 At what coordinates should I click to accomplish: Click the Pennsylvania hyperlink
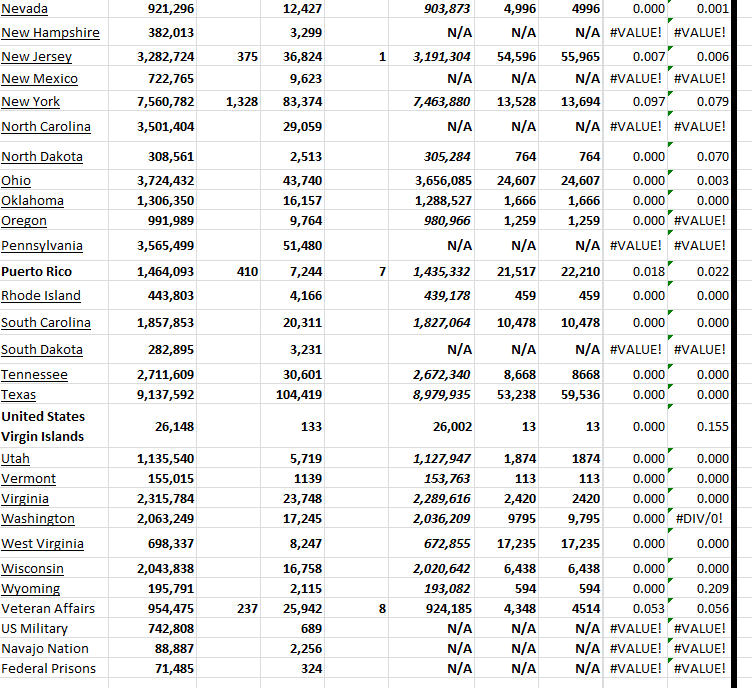coord(42,246)
